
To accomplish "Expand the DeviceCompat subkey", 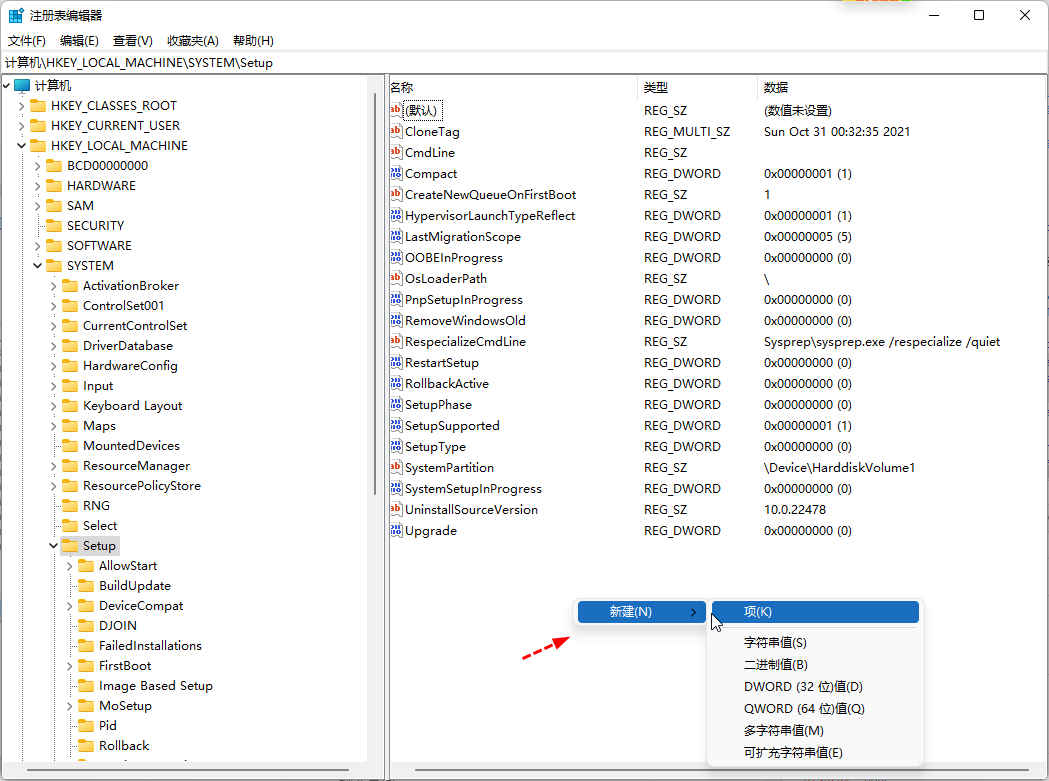I will [70, 606].
